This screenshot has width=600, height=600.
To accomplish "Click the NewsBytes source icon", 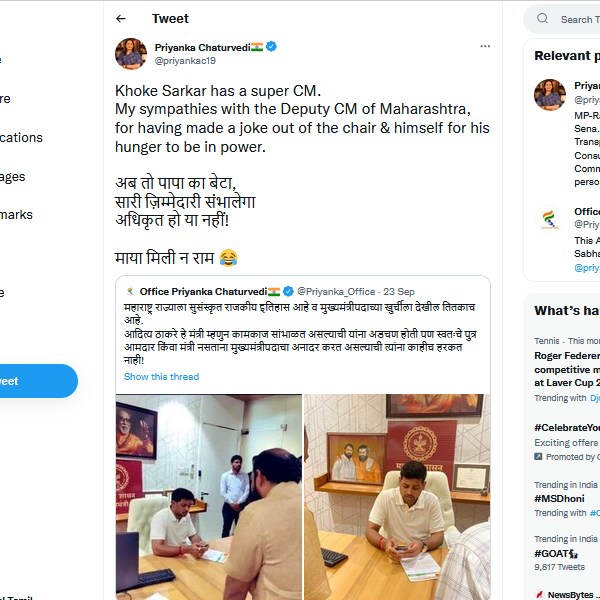I will click(x=539, y=594).
